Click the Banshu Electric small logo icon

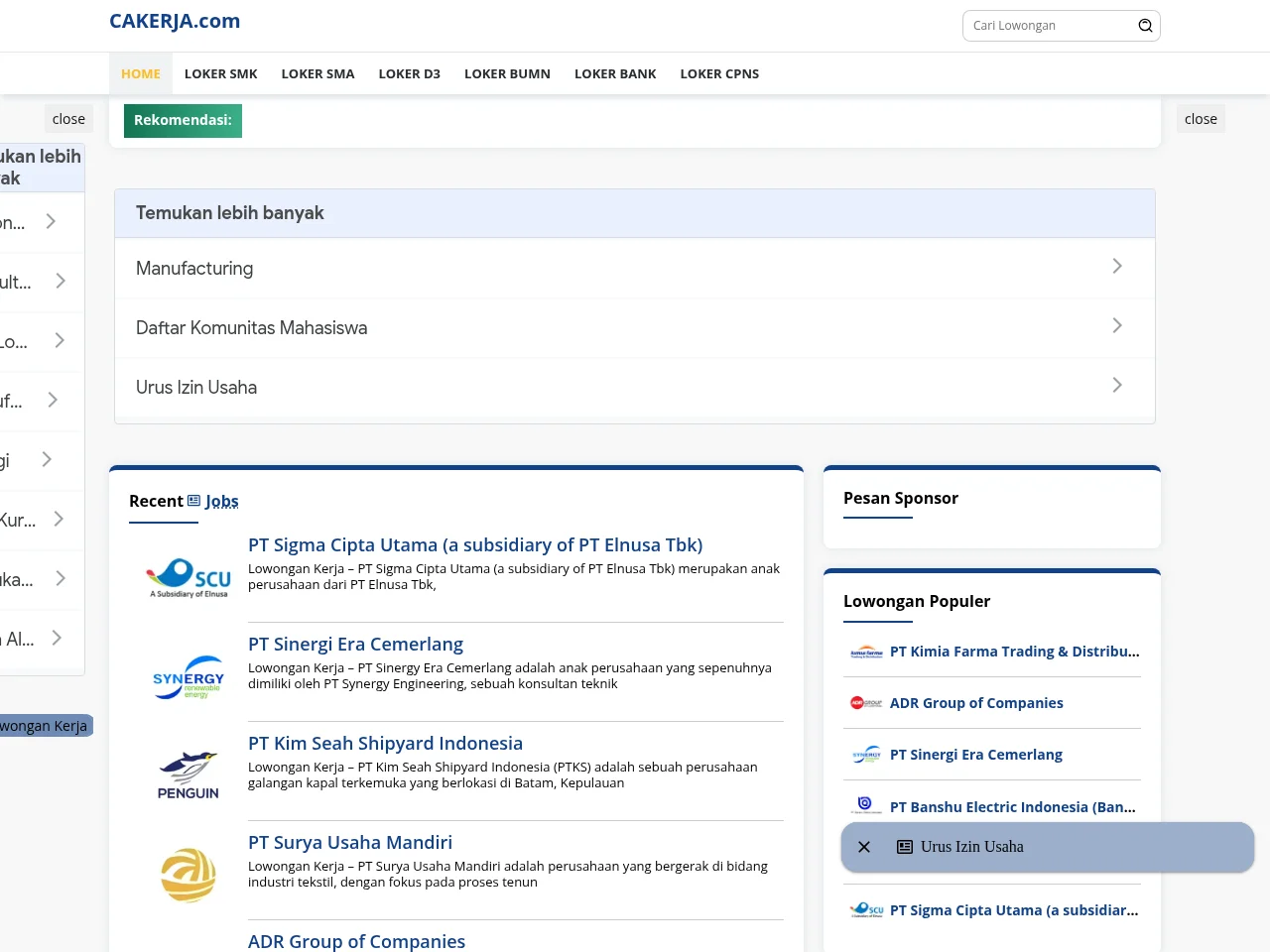pyautogui.click(x=866, y=805)
